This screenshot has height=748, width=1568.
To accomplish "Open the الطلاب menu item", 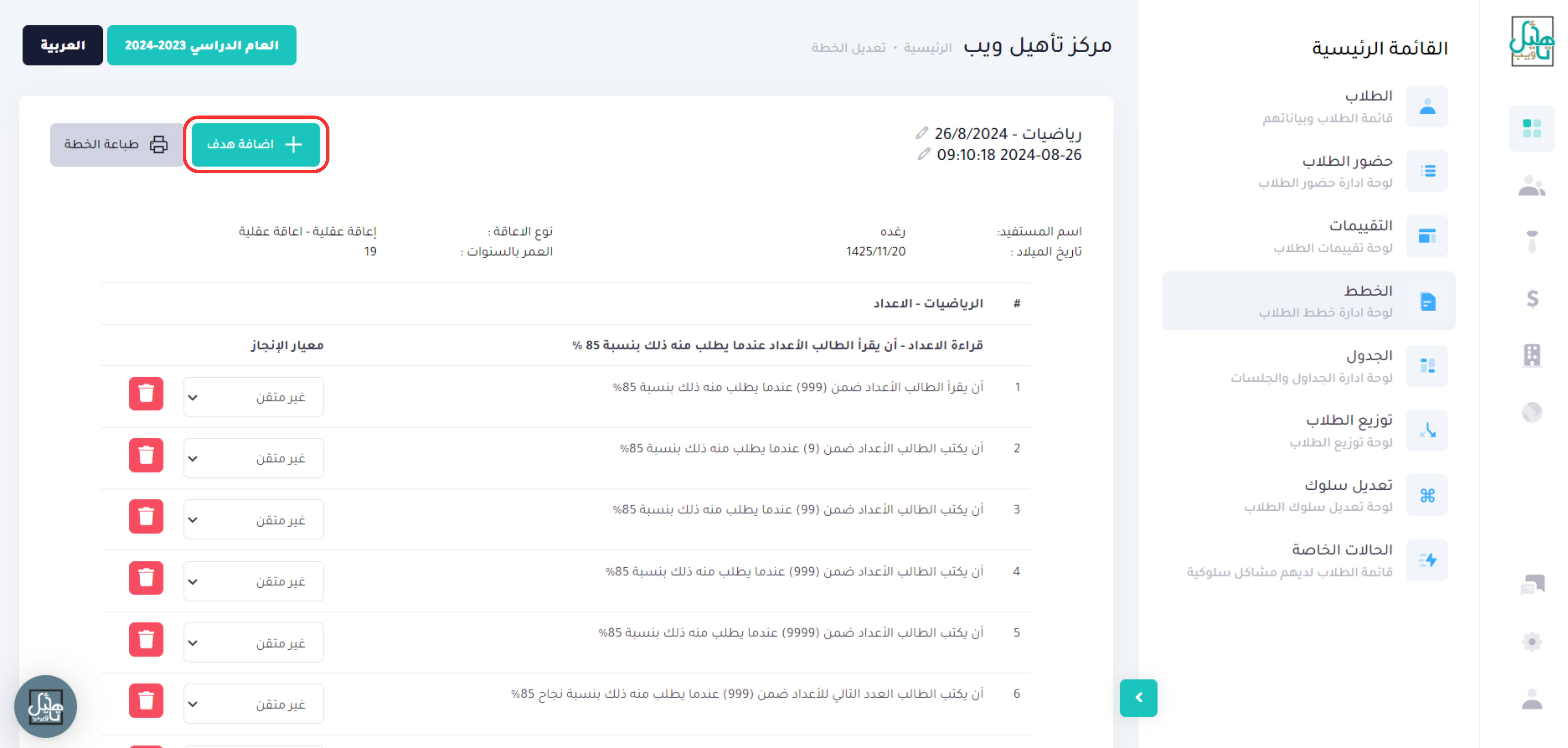I will tap(1309, 106).
